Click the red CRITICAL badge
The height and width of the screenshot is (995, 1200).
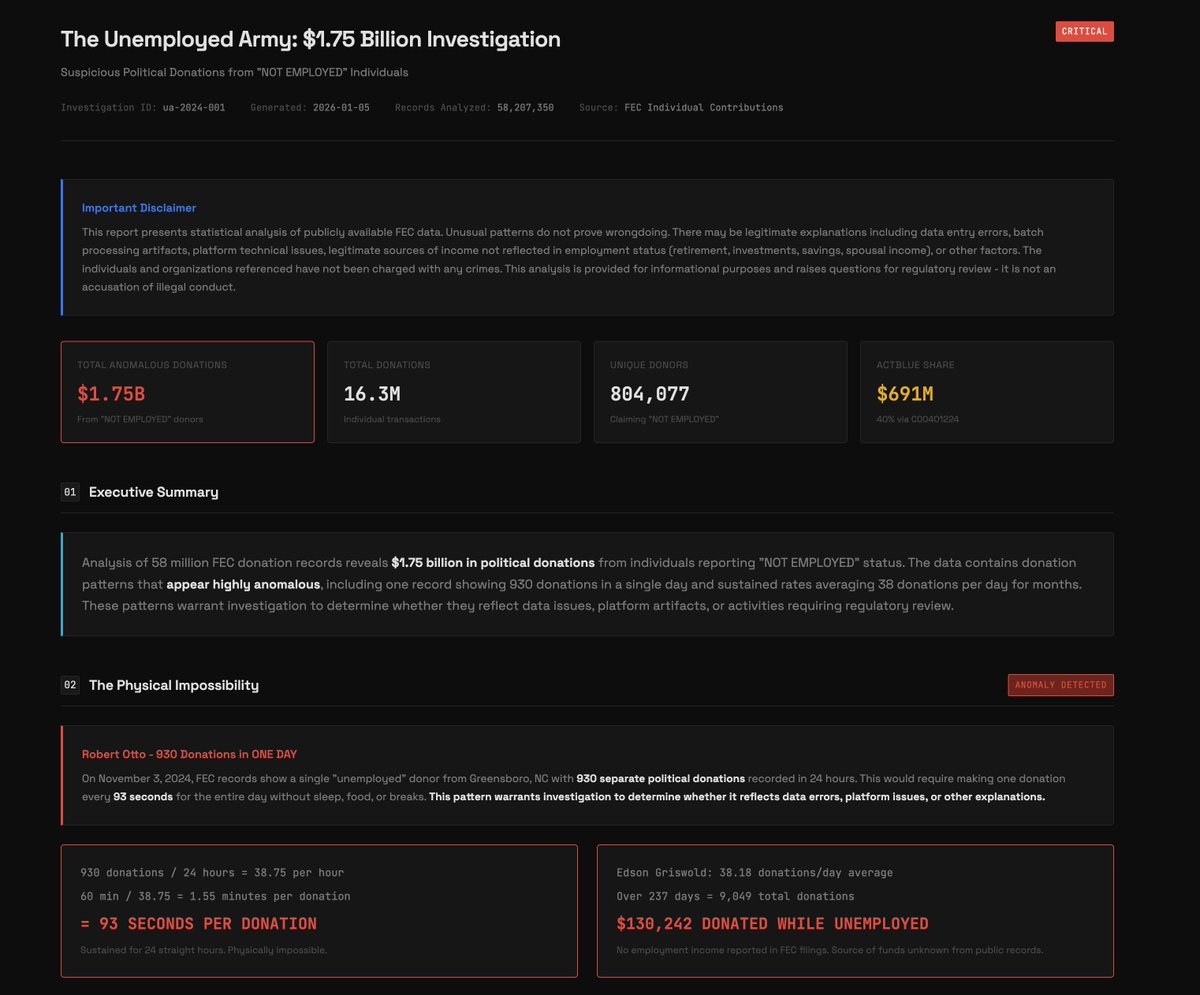click(x=1084, y=31)
